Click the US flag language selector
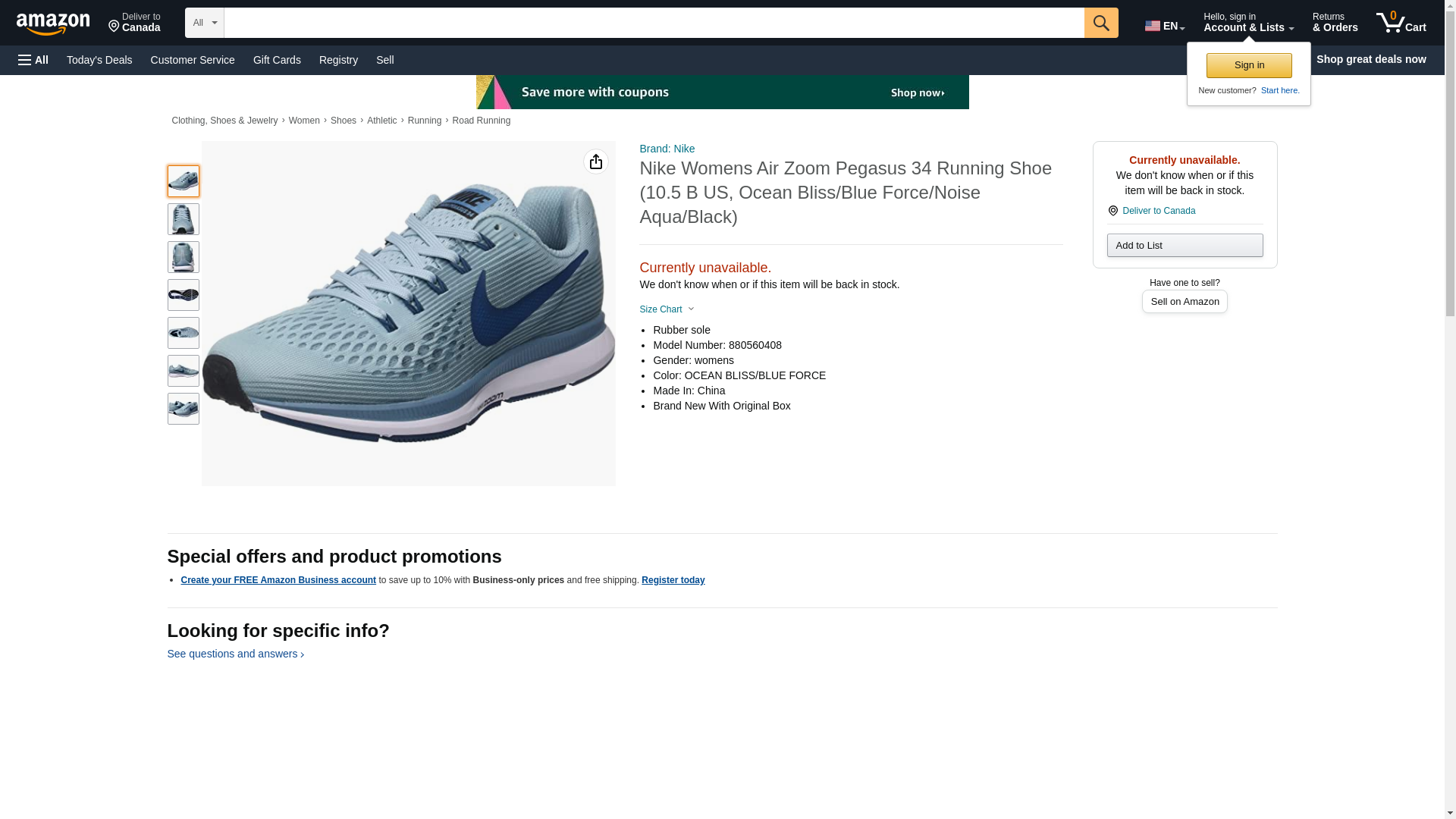 1165,26
